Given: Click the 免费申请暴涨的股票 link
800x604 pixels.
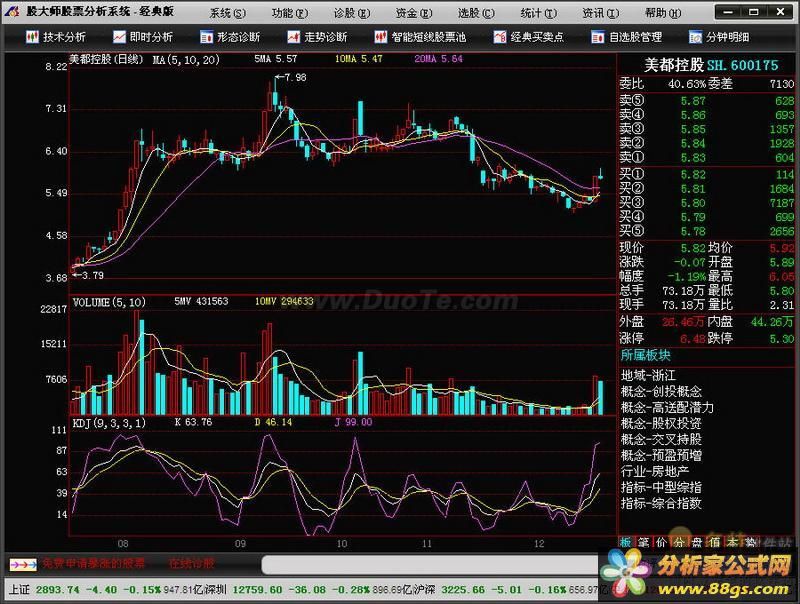Looking at the screenshot, I should [93, 564].
